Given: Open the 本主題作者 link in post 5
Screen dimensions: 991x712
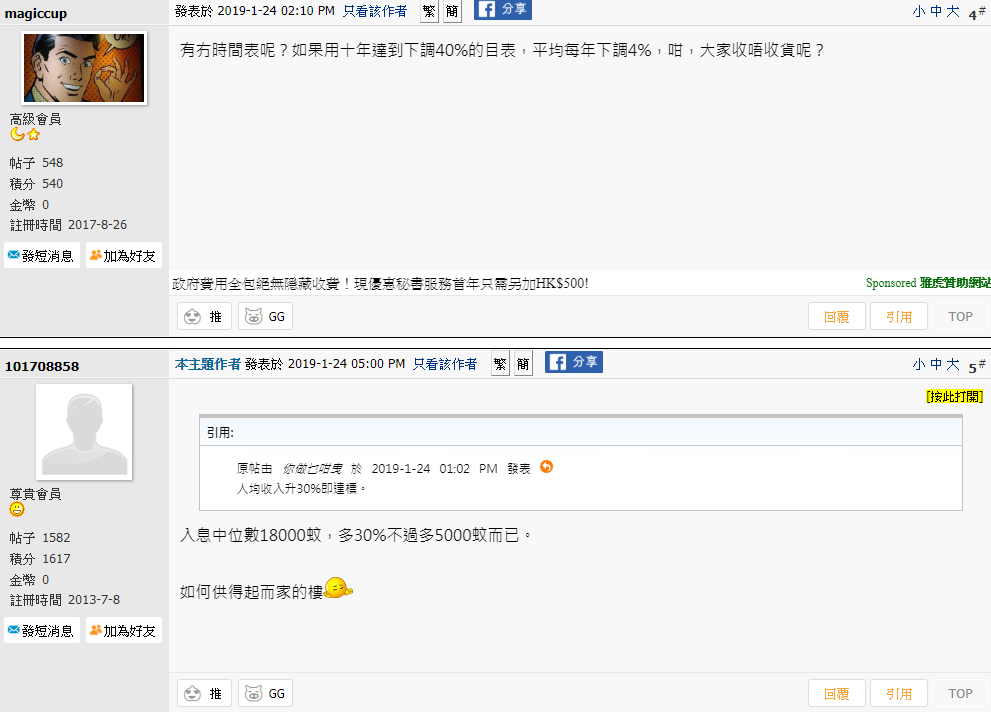Looking at the screenshot, I should tap(208, 364).
